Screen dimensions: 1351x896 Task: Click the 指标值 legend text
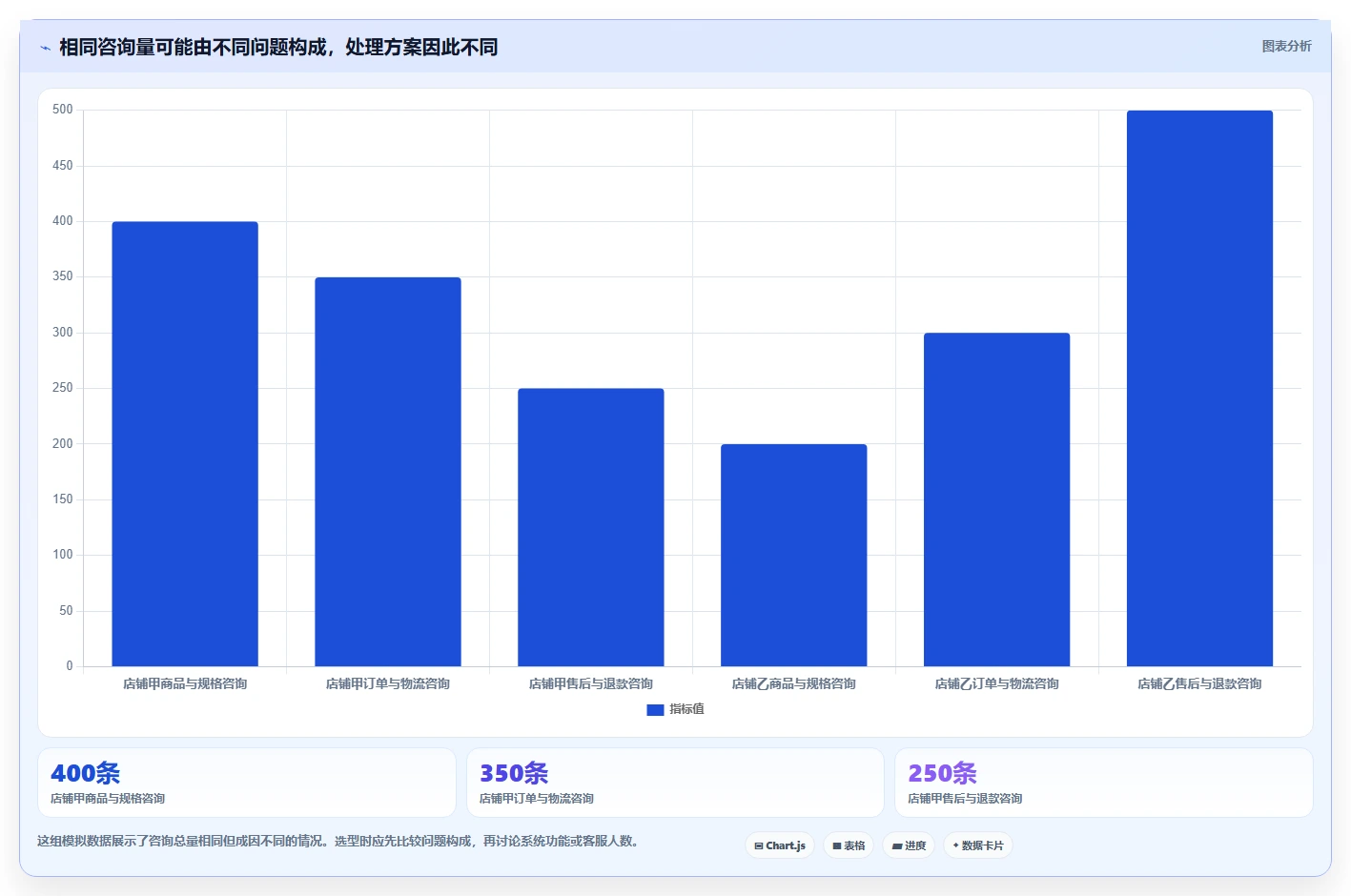[686, 709]
